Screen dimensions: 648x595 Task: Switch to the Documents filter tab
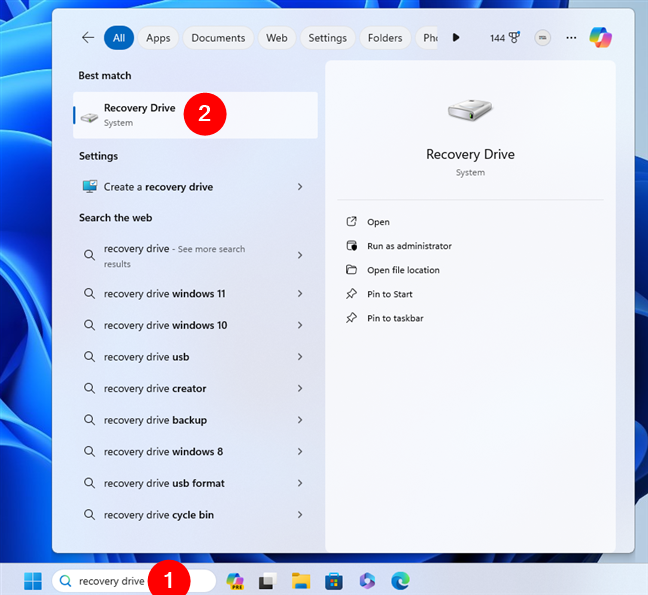[218, 38]
